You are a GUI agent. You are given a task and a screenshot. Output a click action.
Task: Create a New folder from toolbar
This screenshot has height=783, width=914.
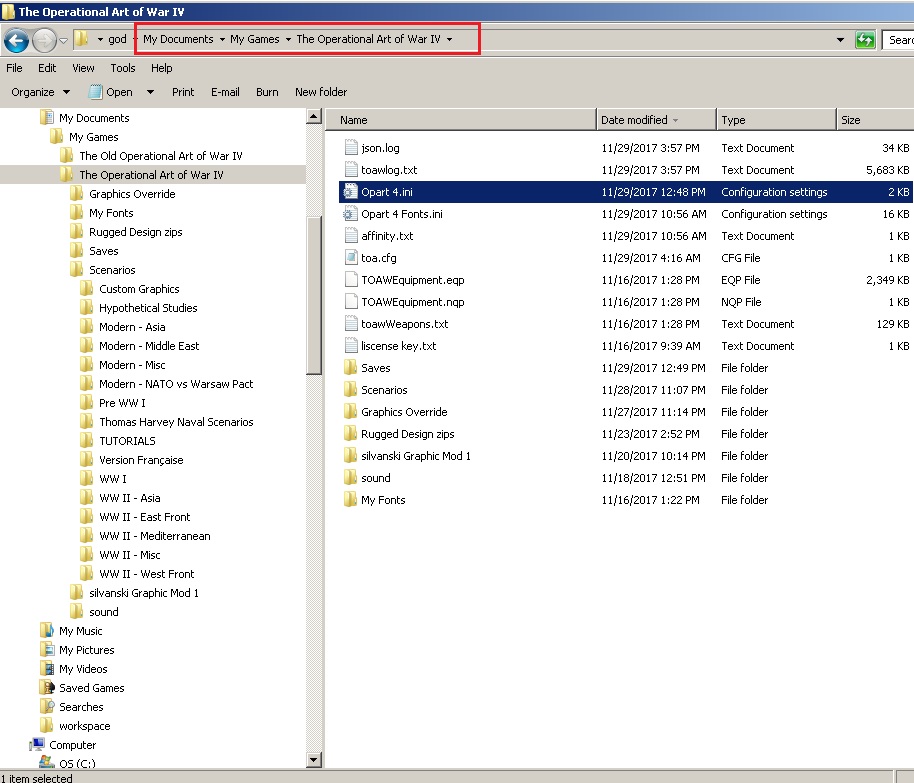coord(321,92)
